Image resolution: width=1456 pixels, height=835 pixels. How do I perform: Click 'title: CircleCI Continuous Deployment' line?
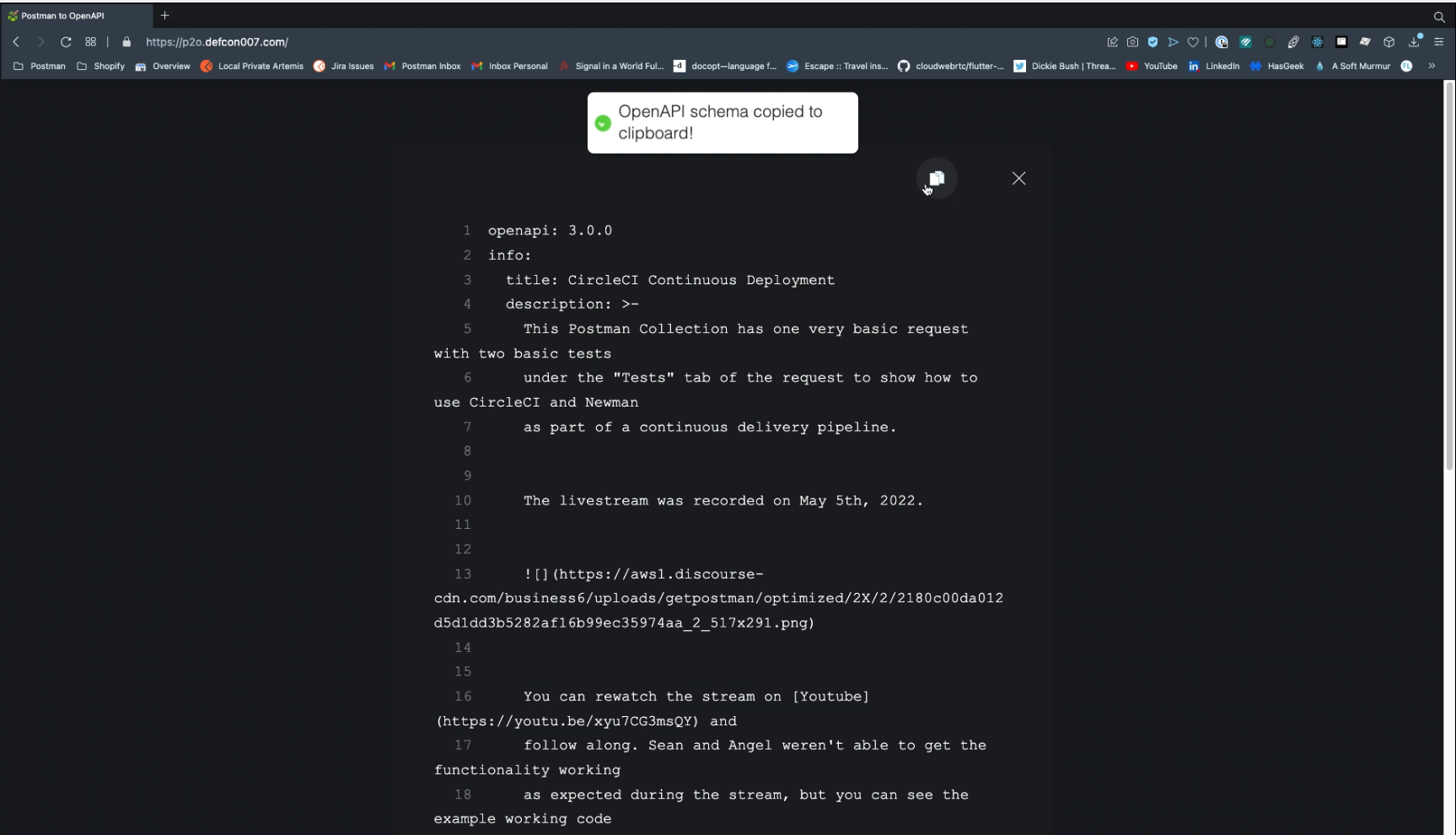[x=670, y=280]
